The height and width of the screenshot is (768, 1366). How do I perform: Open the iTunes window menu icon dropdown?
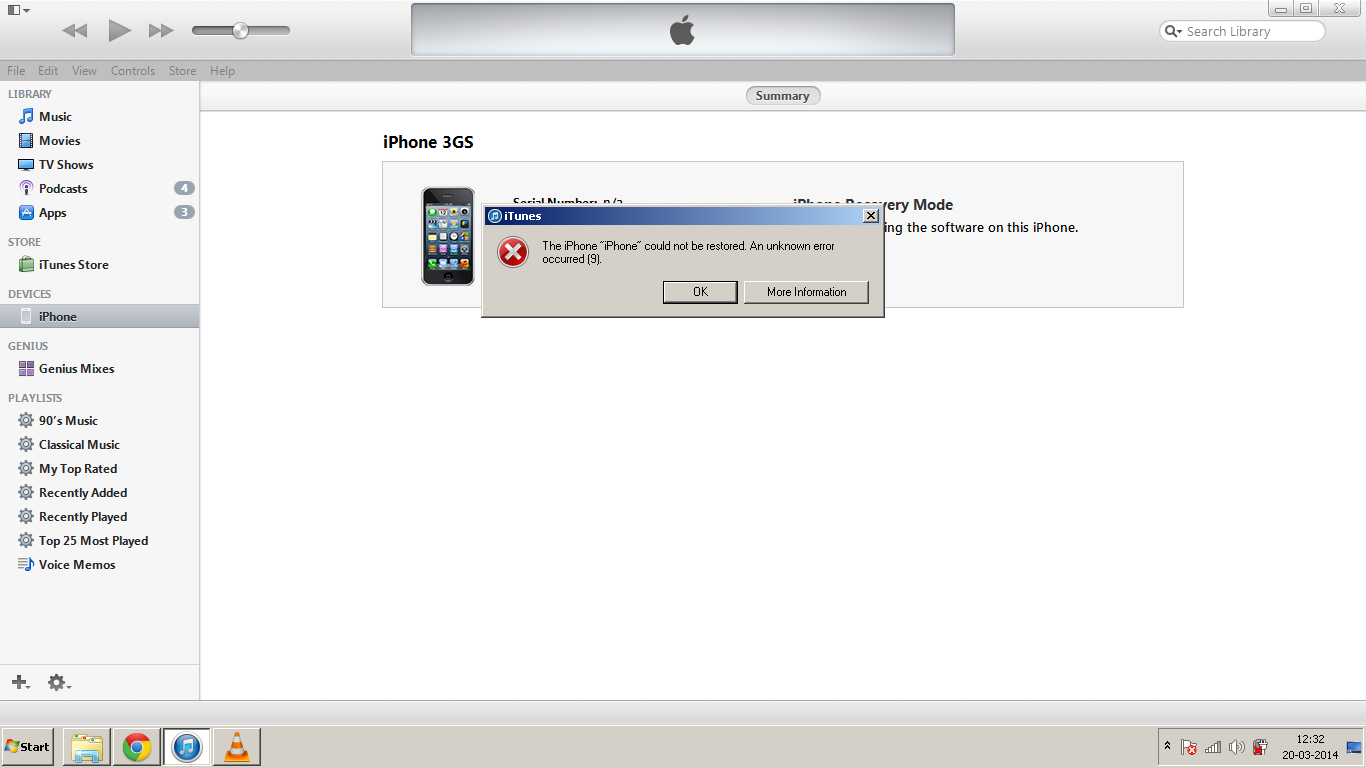click(18, 10)
